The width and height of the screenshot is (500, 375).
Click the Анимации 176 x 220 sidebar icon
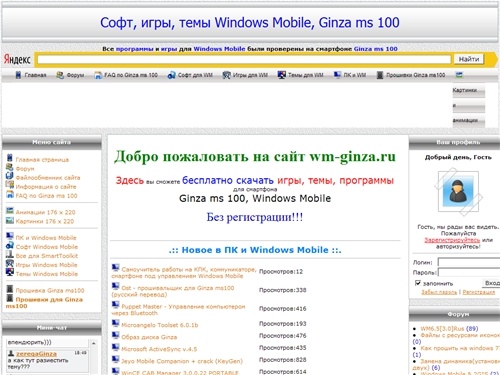pos(10,211)
